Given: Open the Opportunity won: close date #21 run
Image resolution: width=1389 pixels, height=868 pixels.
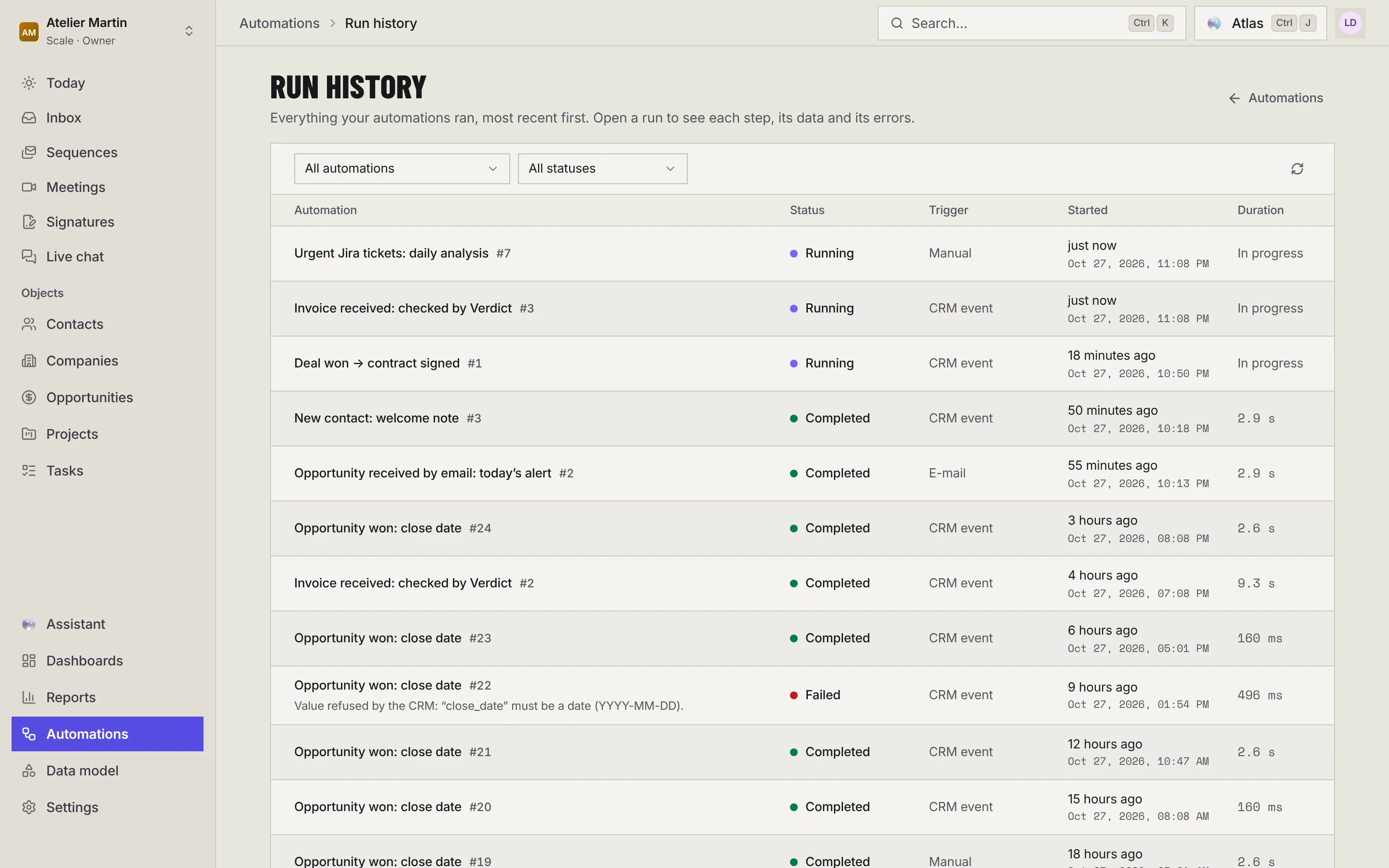Looking at the screenshot, I should pyautogui.click(x=802, y=752).
